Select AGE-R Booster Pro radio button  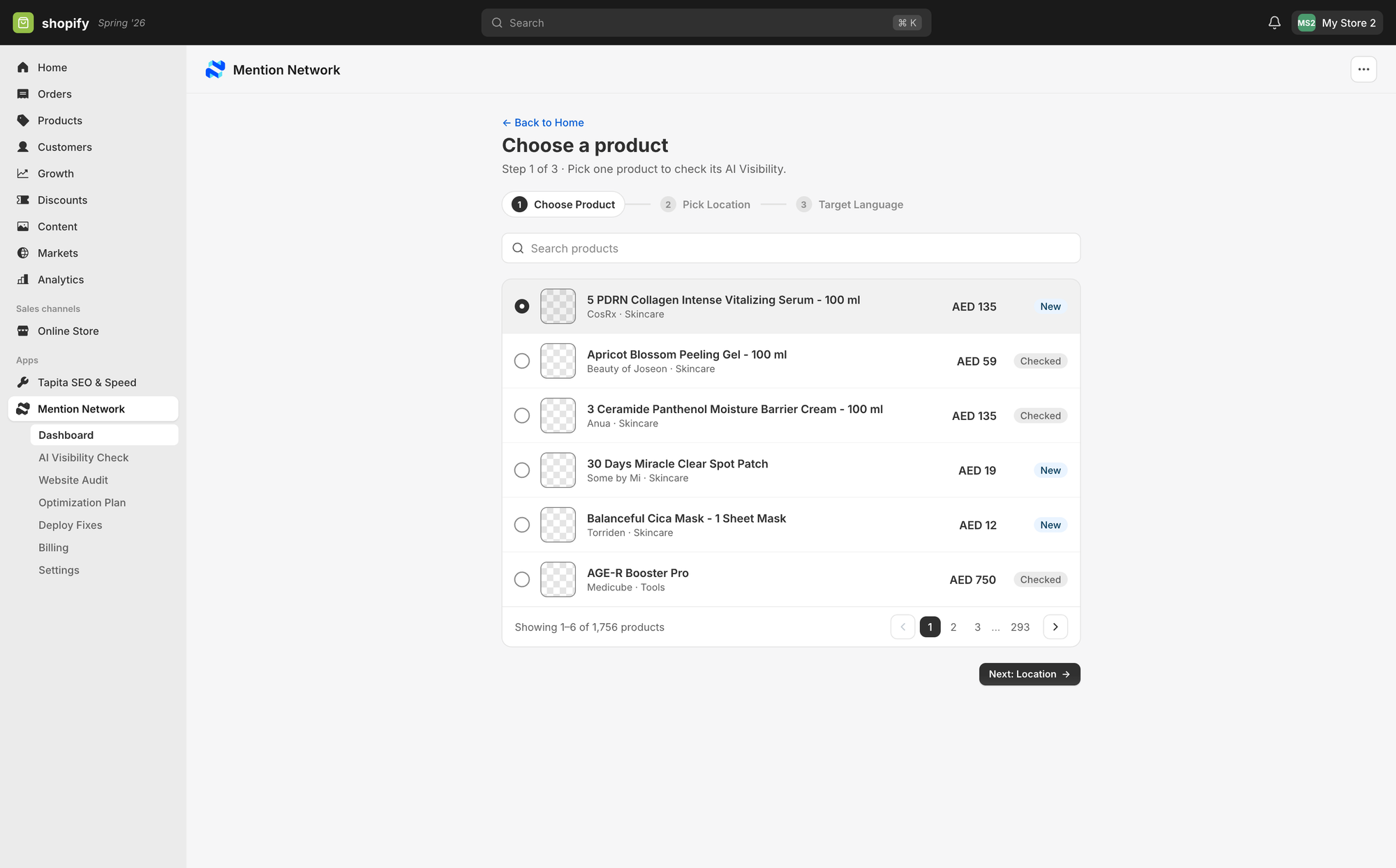522,580
